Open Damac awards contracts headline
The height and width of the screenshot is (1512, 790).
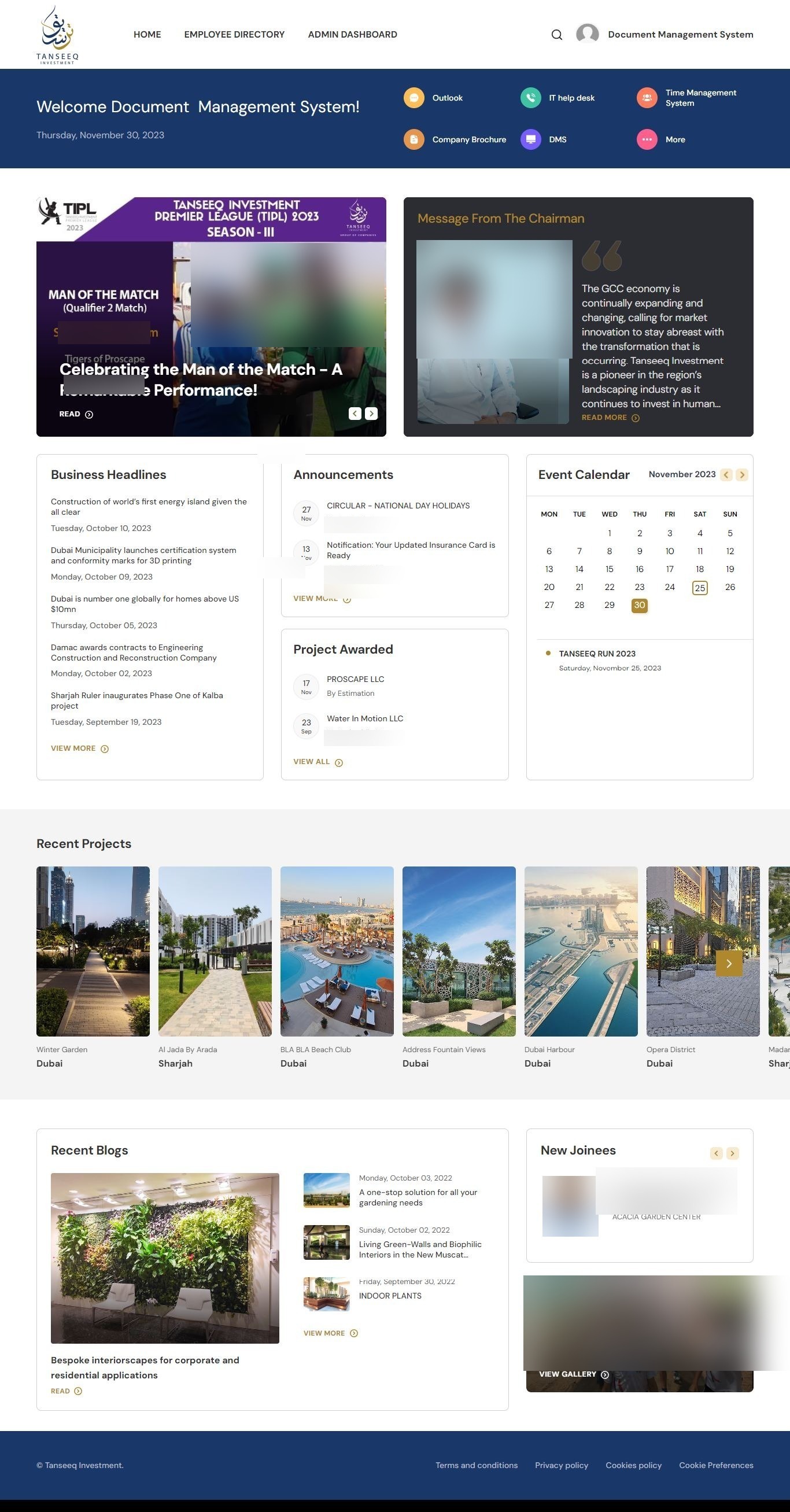point(134,652)
